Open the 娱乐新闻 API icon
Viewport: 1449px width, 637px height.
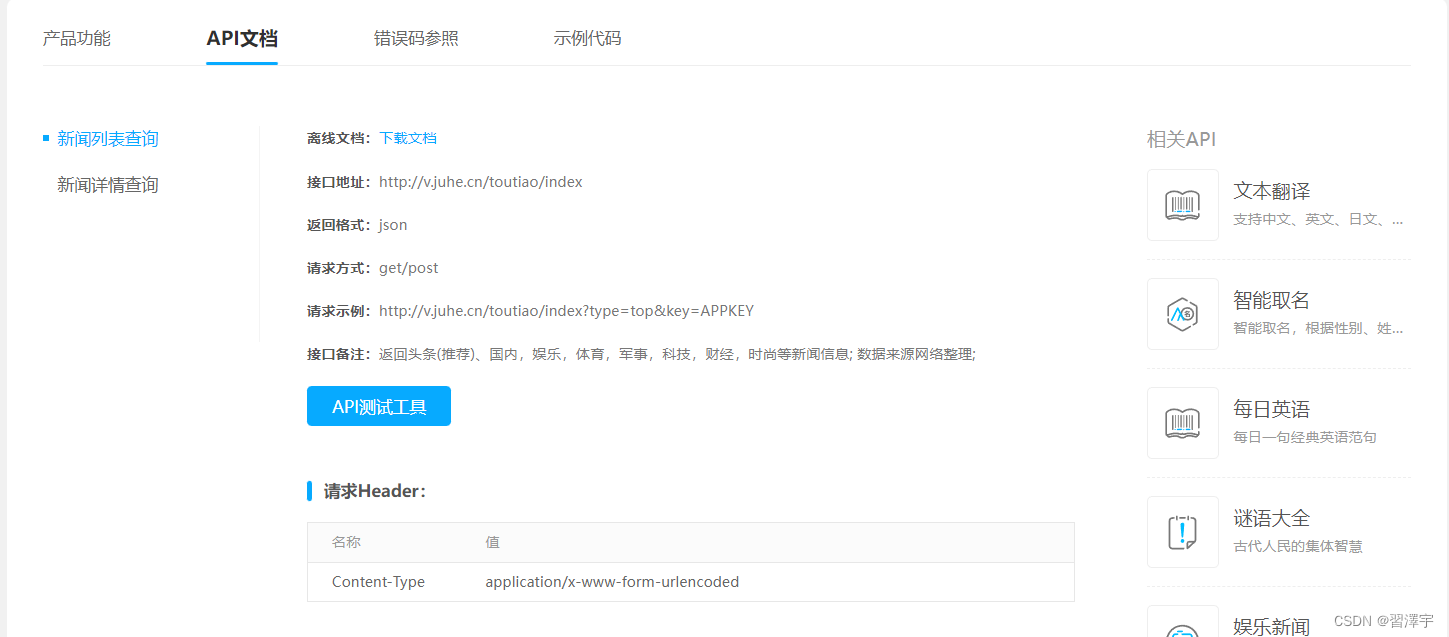pyautogui.click(x=1183, y=622)
